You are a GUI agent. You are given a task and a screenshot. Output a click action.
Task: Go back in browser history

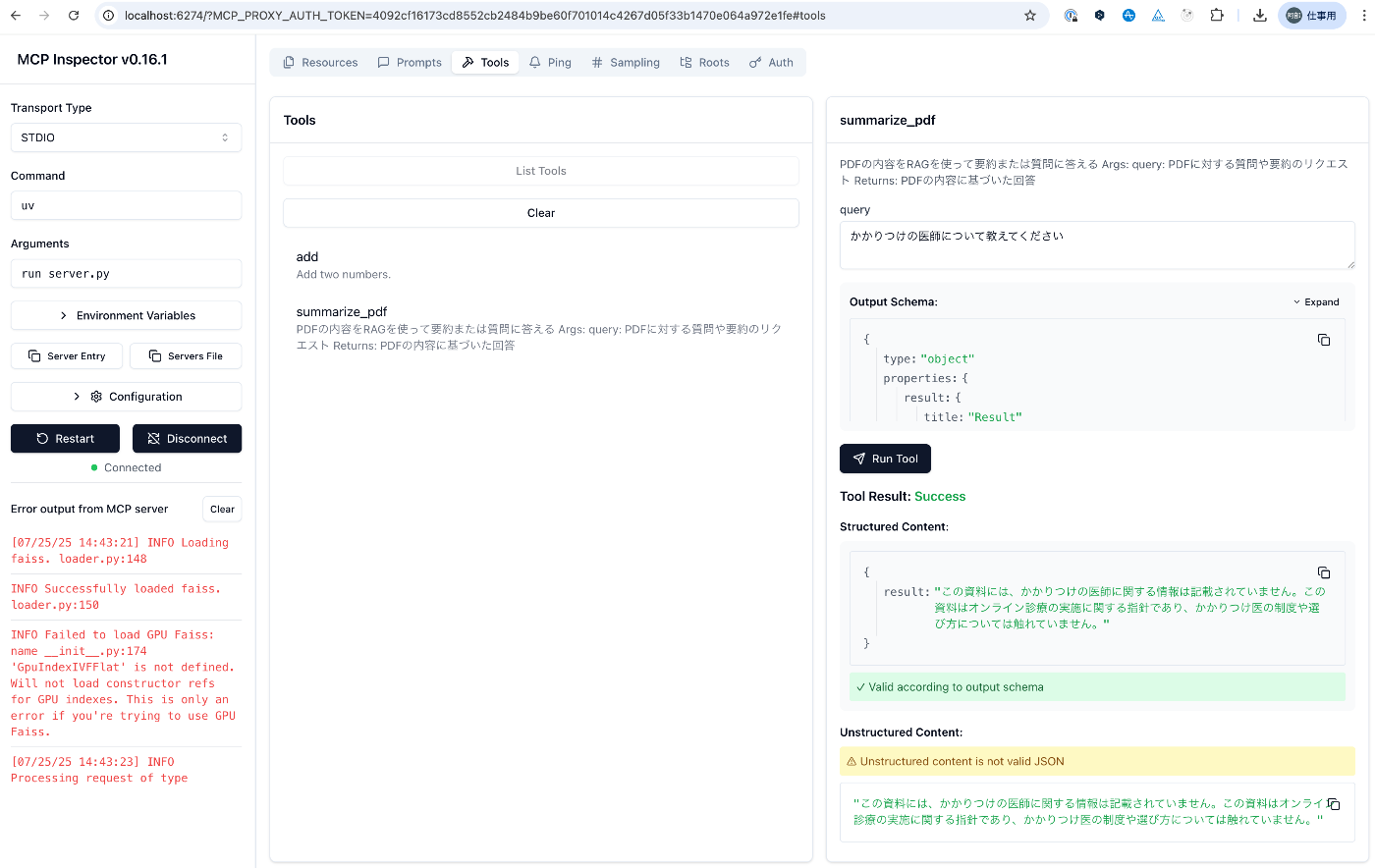[16, 16]
